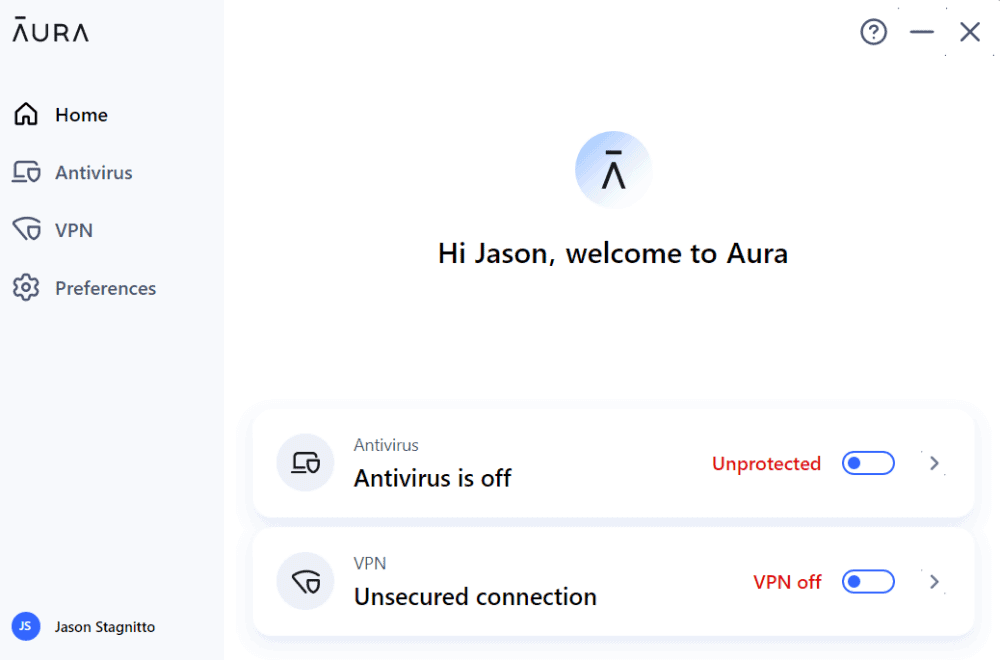
Task: Enable the Antivirus protection toggle
Action: pos(867,463)
